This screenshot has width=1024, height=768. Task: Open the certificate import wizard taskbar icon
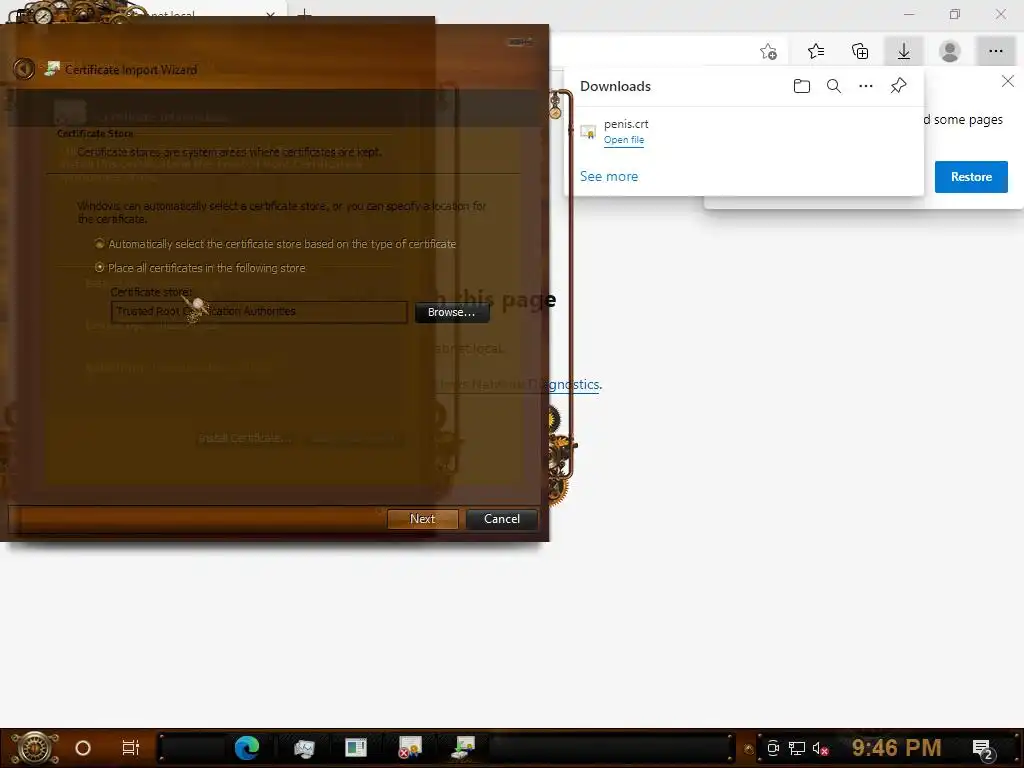click(x=464, y=748)
